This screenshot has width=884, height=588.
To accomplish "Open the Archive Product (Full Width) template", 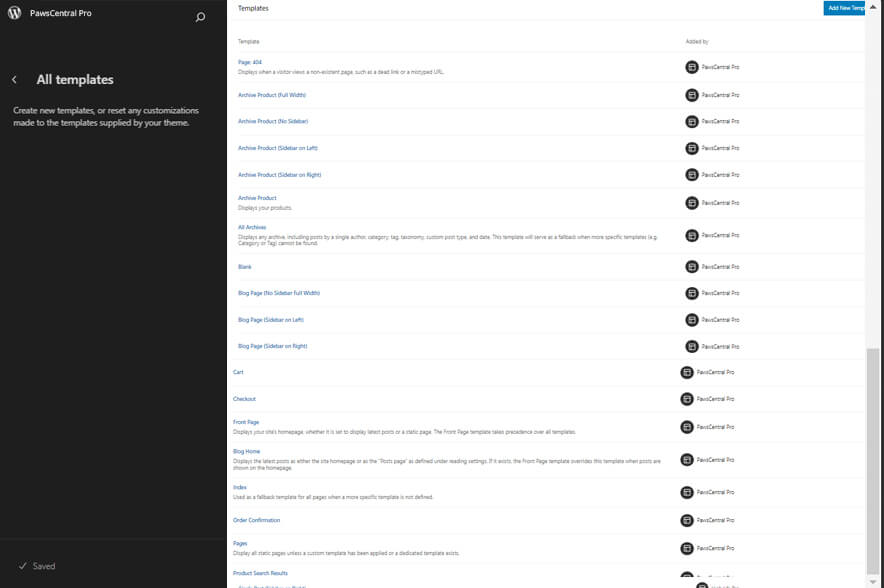I will [x=273, y=94].
